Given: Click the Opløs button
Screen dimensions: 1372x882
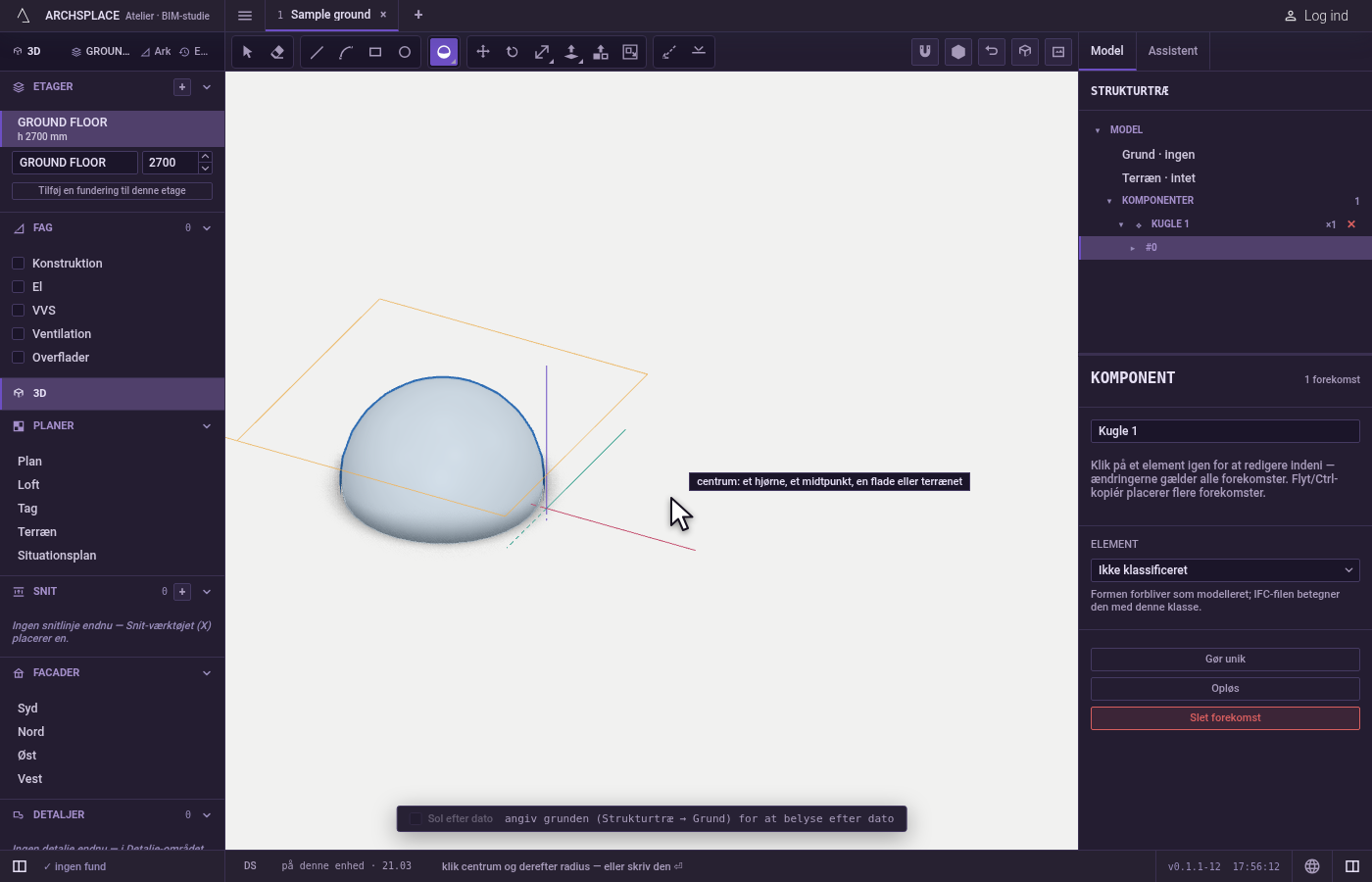Looking at the screenshot, I should [1225, 689].
